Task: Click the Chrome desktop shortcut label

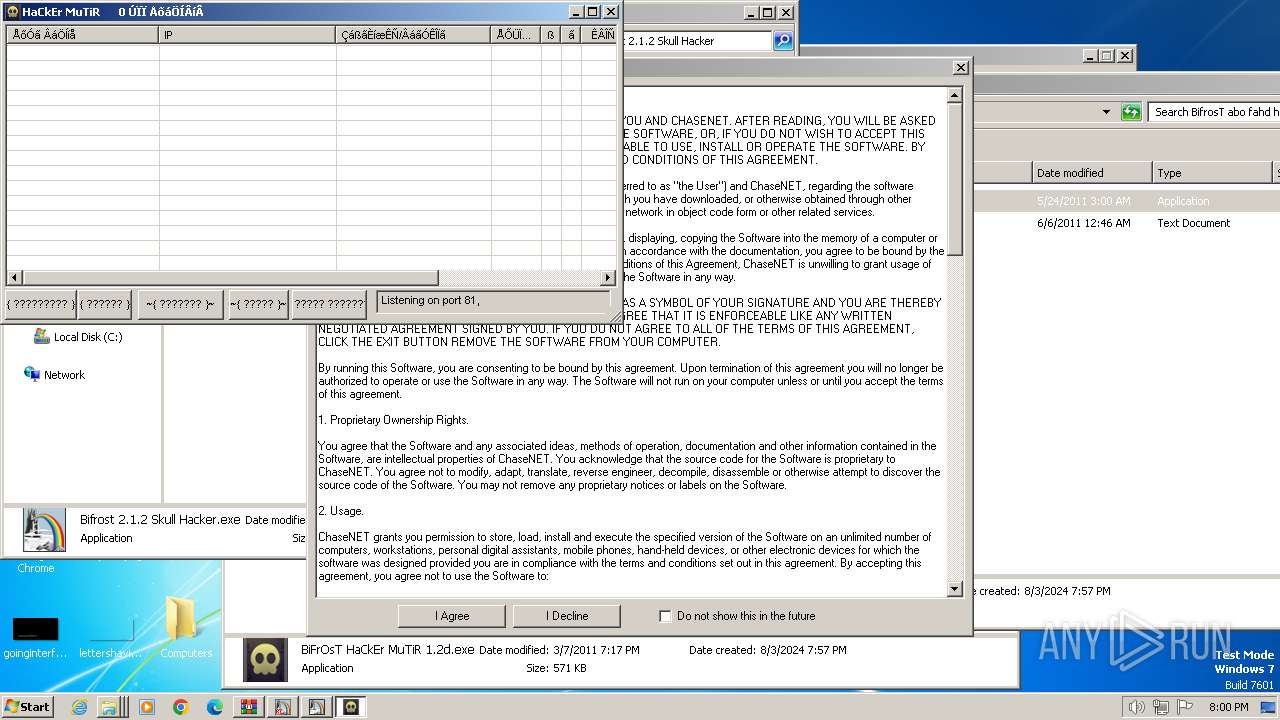Action: [36, 568]
